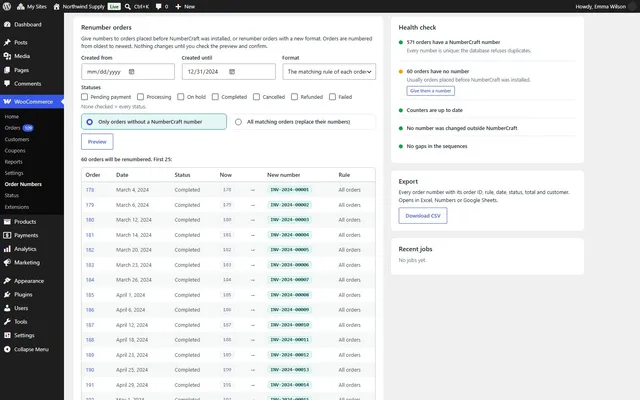Click the Live badge in admin bar
This screenshot has width=640, height=400.
114,7
